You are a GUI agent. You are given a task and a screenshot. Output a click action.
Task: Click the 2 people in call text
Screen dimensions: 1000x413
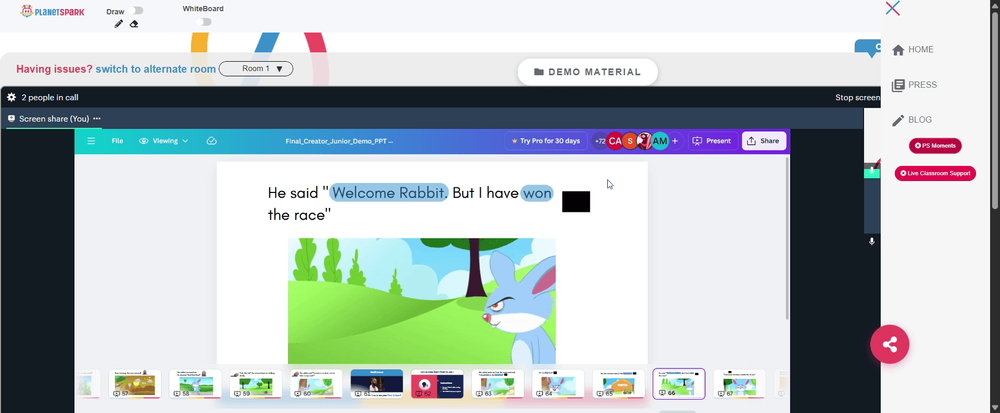click(50, 98)
